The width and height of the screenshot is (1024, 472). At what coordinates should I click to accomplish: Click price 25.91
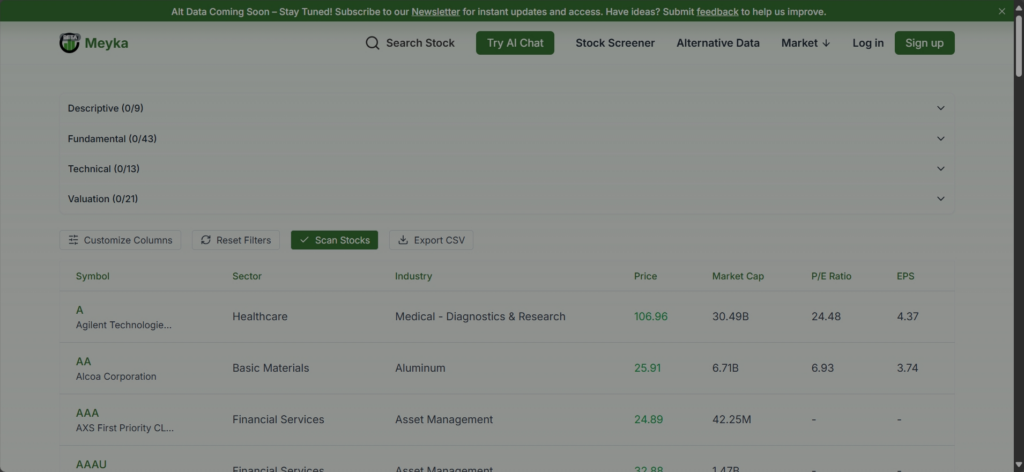coord(647,368)
